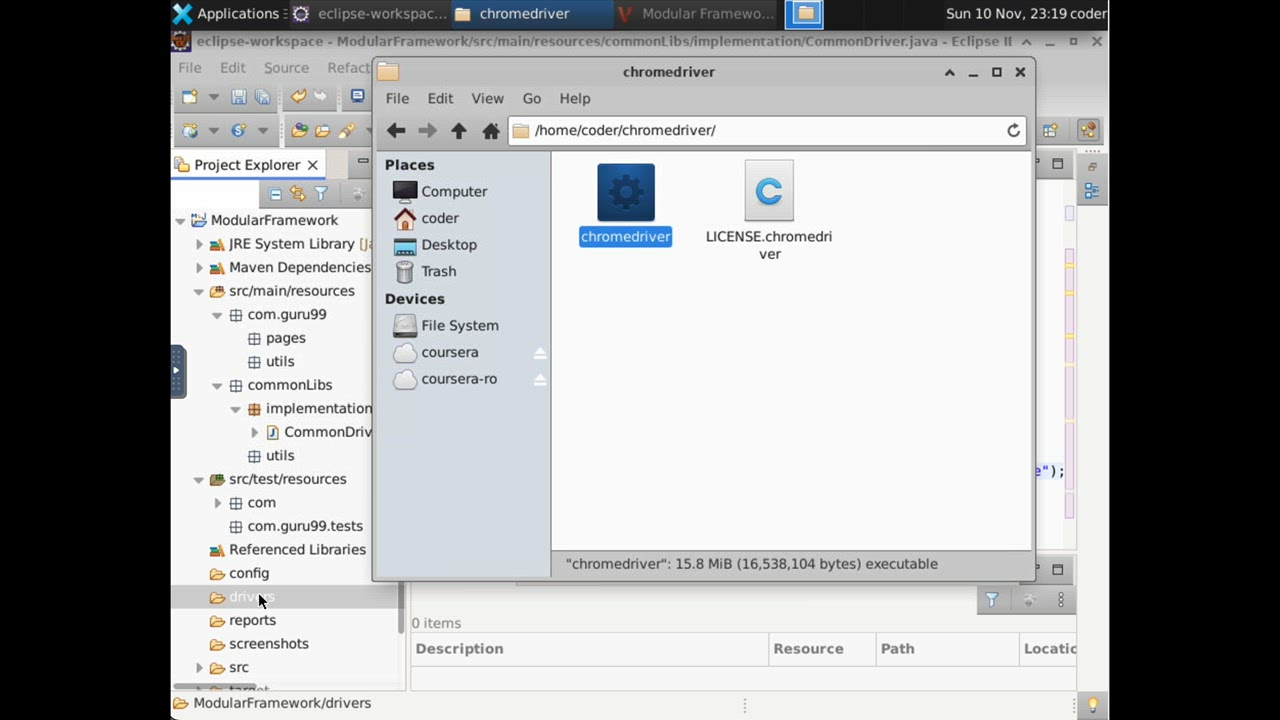Open the file manager Edit menu
The width and height of the screenshot is (1280, 720).
pos(440,98)
